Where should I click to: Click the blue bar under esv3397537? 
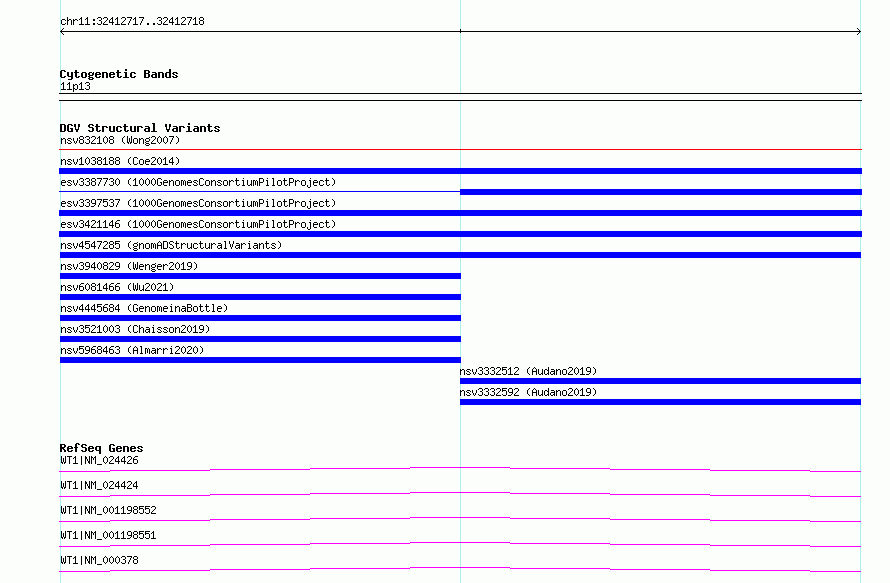(460, 213)
